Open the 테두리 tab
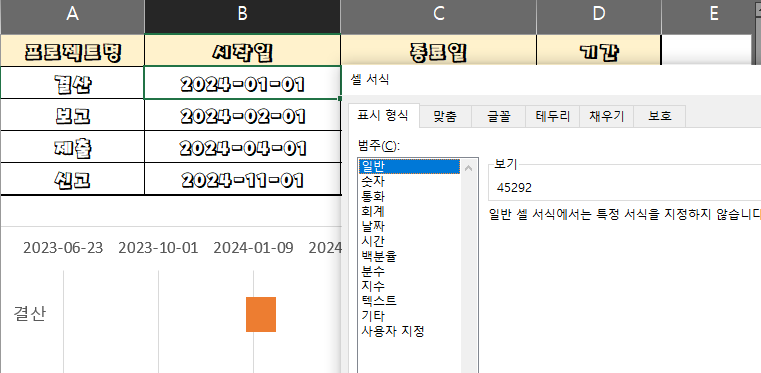Image resolution: width=761 pixels, height=373 pixels. 553,116
